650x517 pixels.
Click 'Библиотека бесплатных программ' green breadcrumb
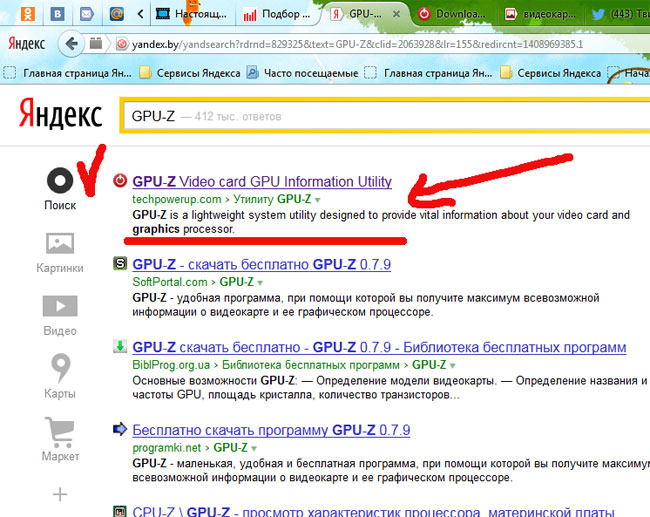pos(311,365)
